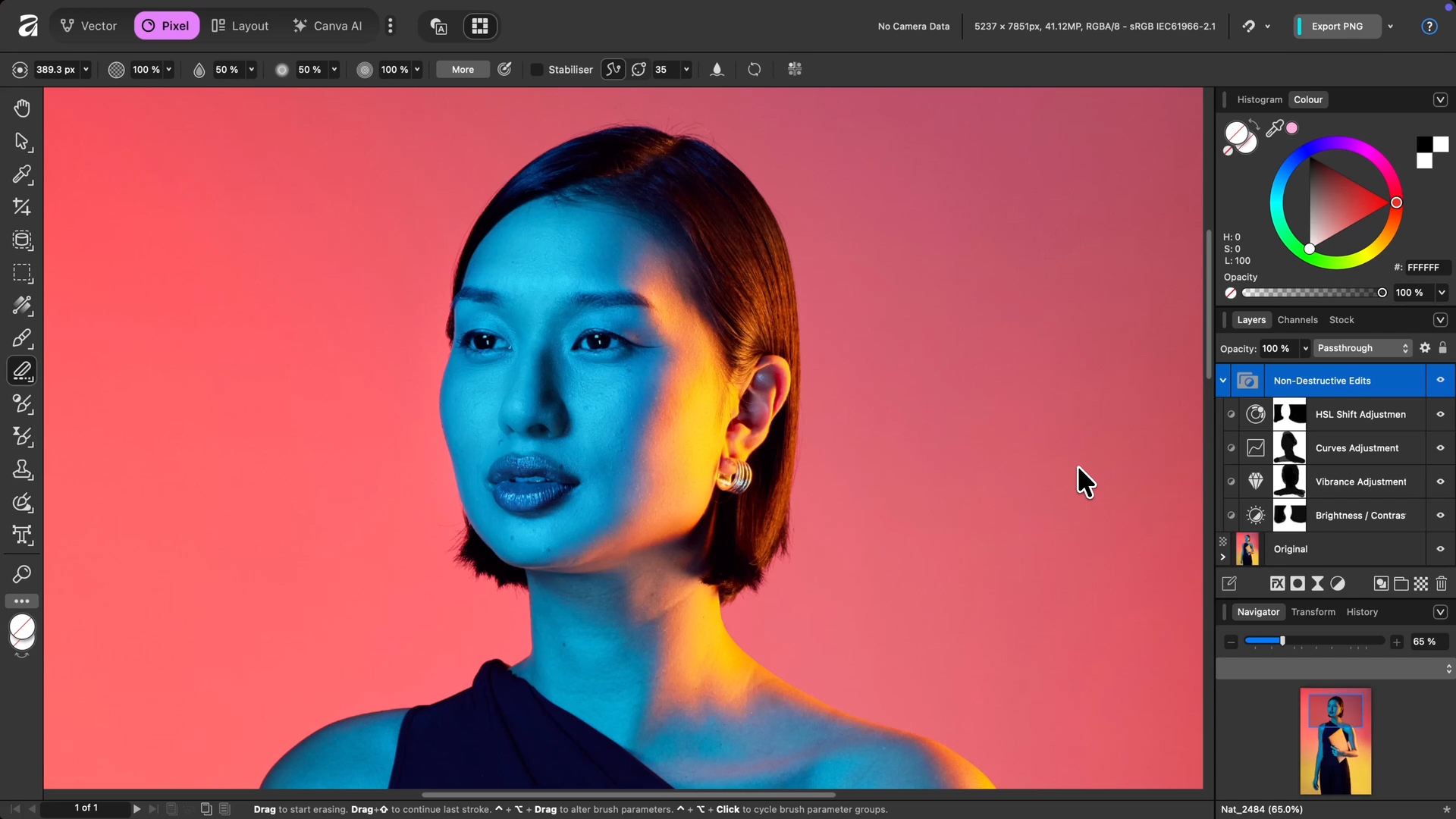
Task: Select the Zoom tool
Action: (x=22, y=574)
